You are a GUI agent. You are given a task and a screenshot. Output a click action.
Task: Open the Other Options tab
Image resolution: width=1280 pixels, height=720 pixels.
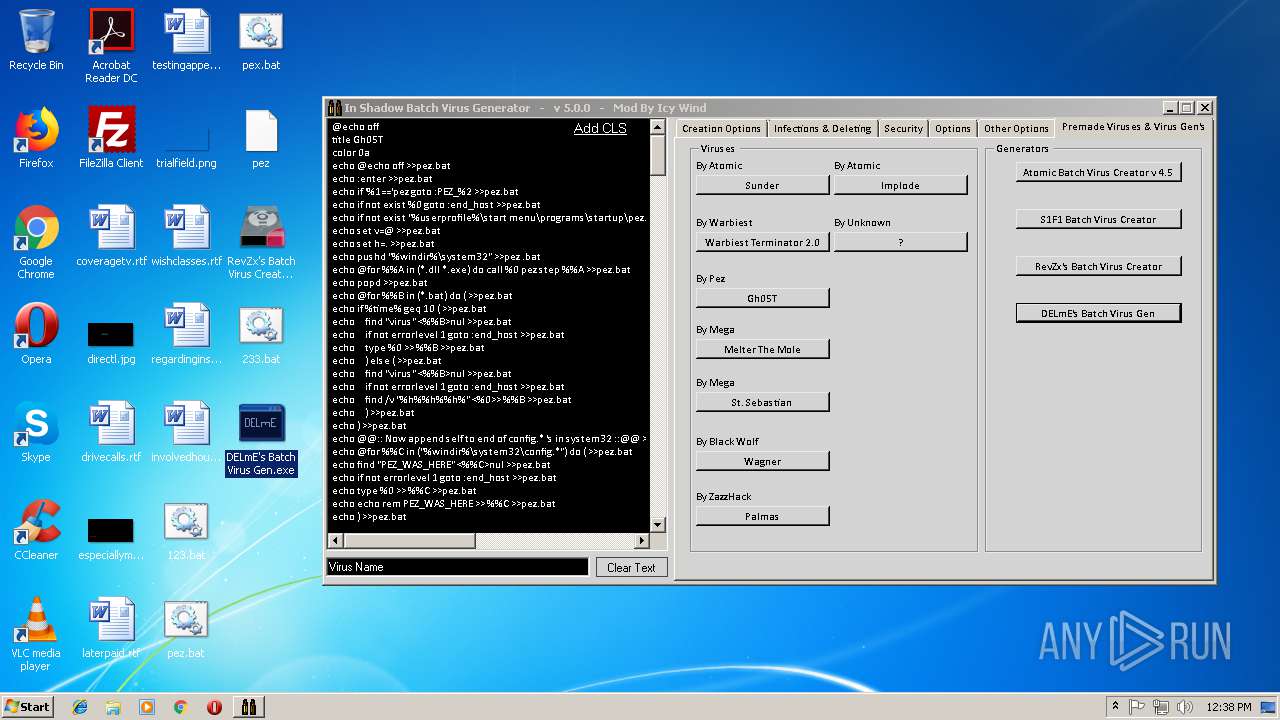click(1016, 128)
